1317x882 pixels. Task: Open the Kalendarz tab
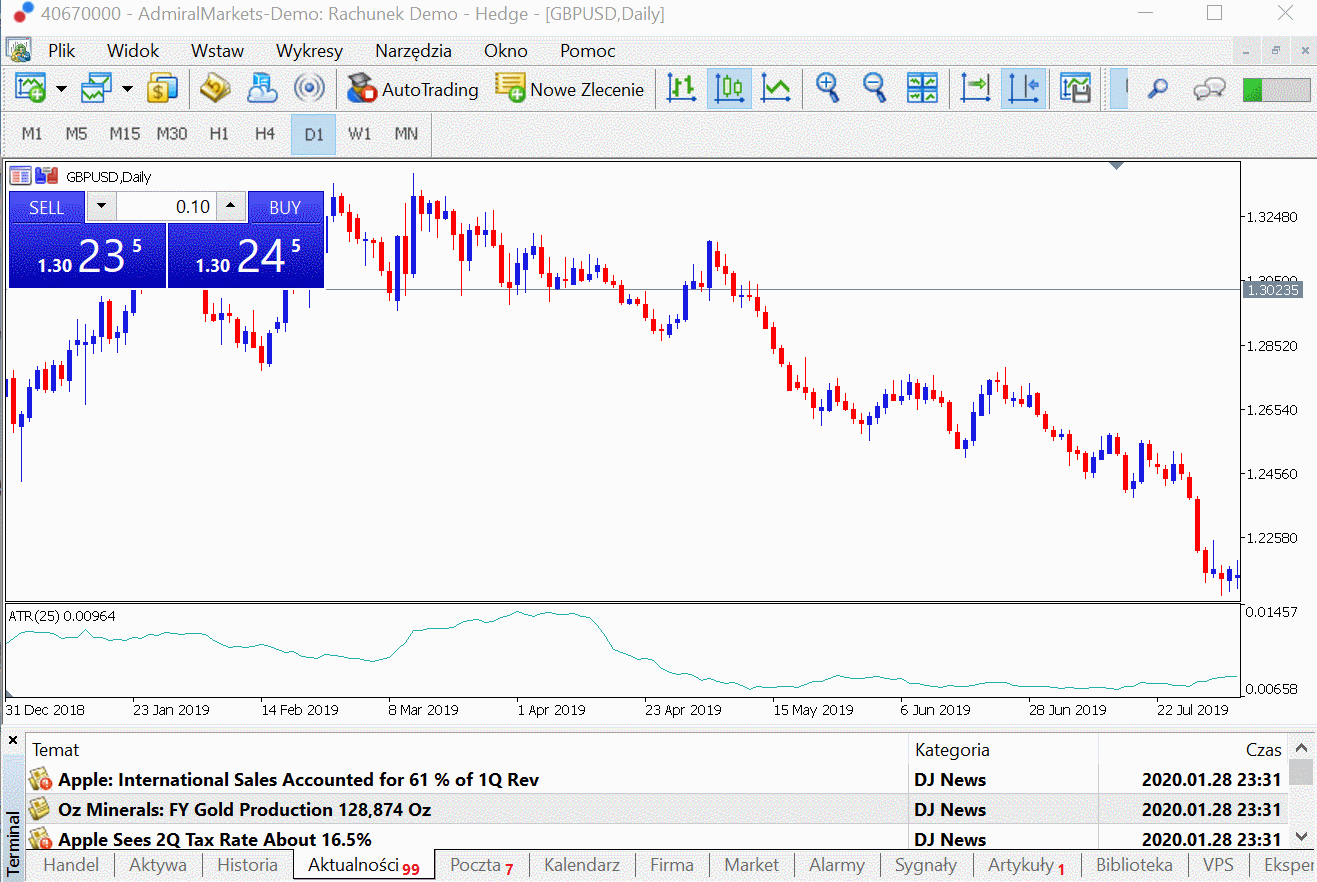pyautogui.click(x=582, y=865)
